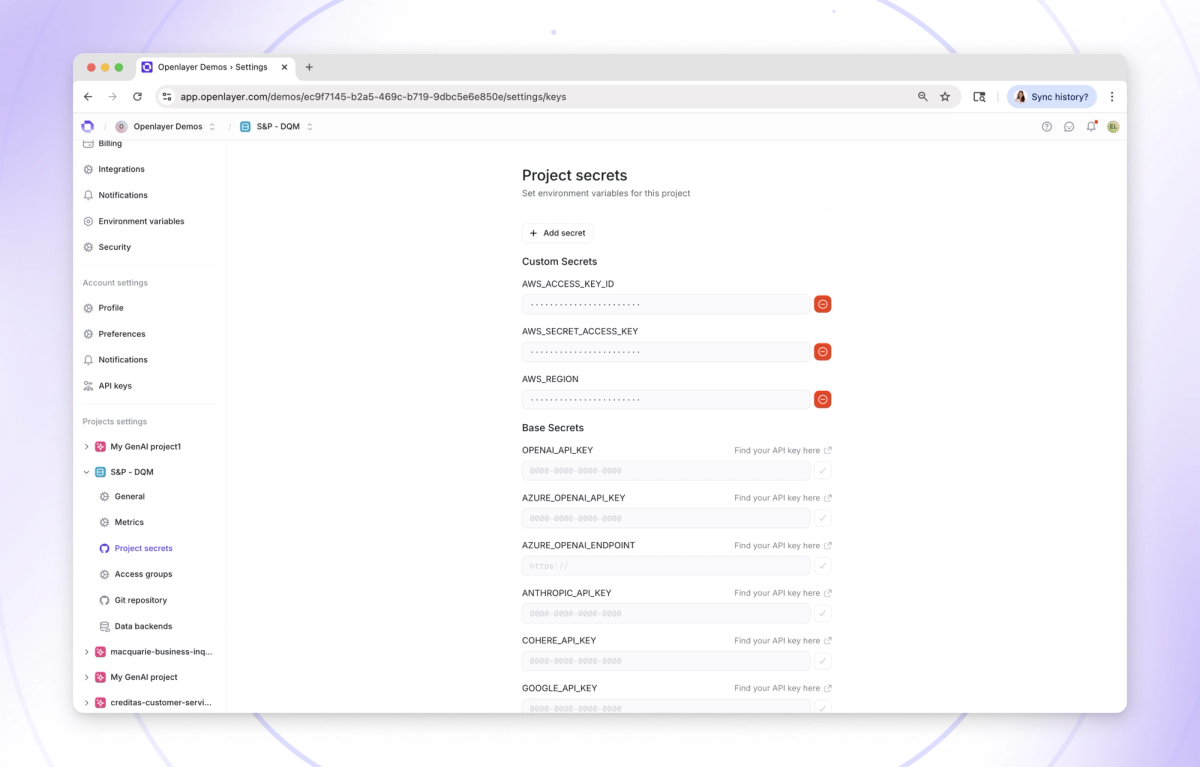This screenshot has height=767, width=1200.
Task: Expand My GenAI project1 in sidebar
Action: pos(86,447)
